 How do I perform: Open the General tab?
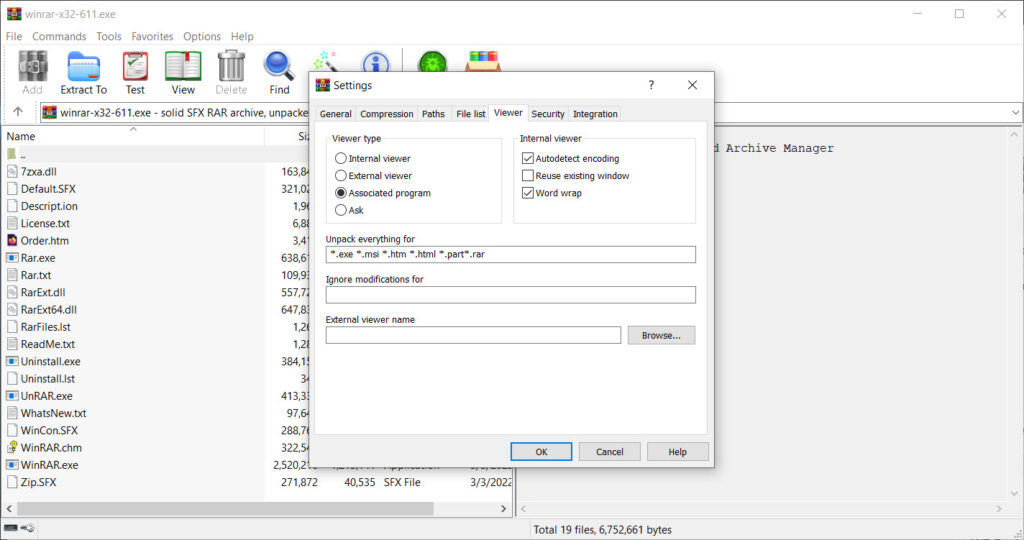[x=336, y=114]
